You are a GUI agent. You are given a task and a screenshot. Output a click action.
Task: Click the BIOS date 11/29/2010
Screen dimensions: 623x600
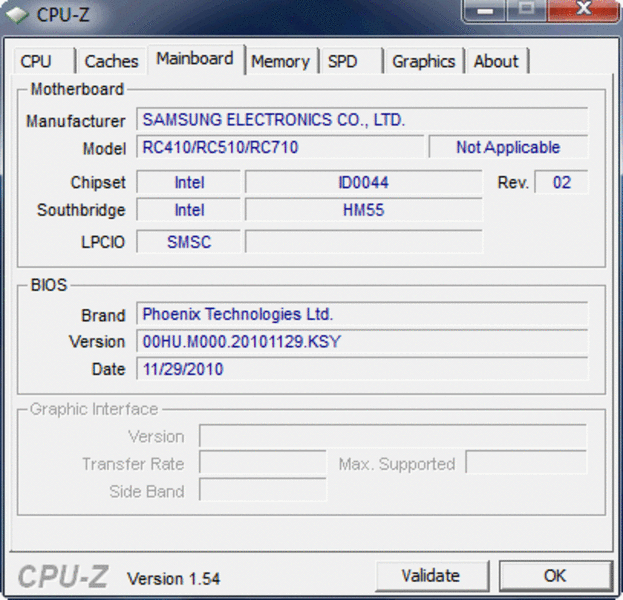[362, 369]
